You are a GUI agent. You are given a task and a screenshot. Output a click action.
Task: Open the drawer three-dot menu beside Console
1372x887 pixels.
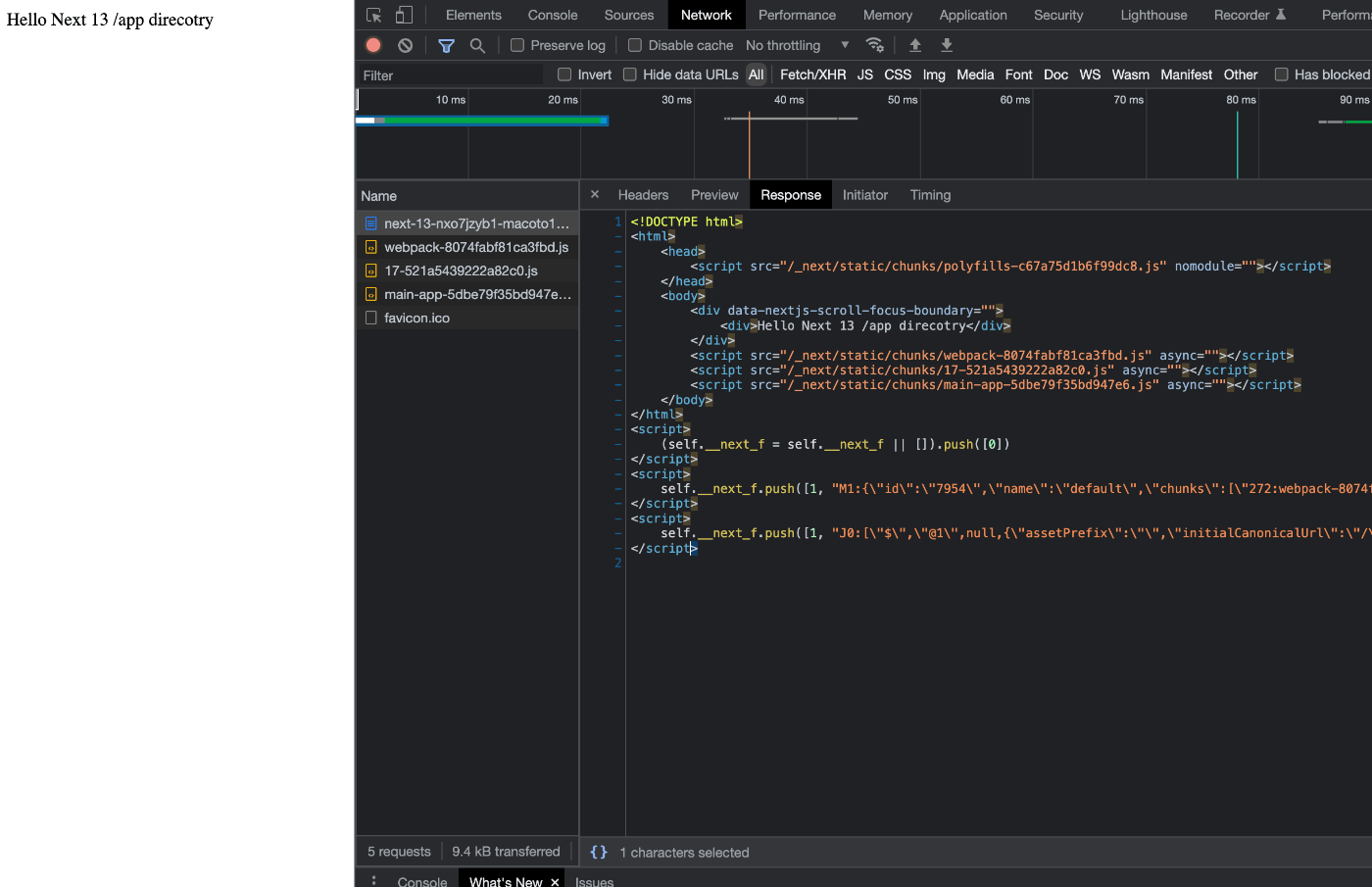[373, 881]
